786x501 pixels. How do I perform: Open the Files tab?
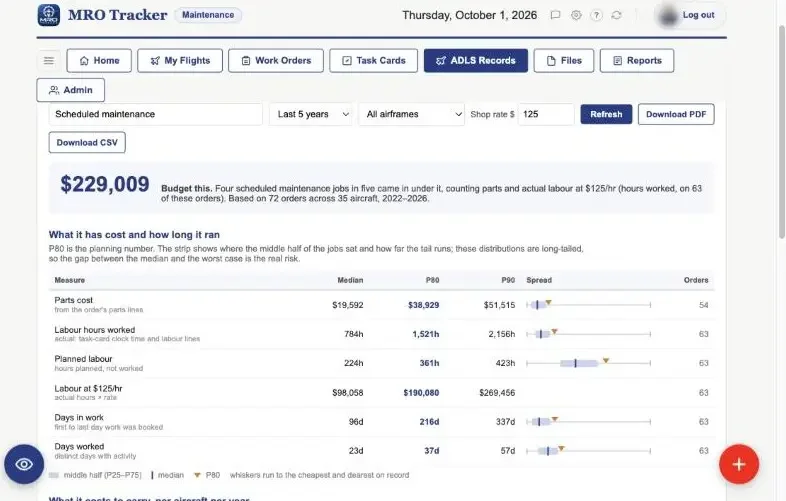(x=564, y=61)
